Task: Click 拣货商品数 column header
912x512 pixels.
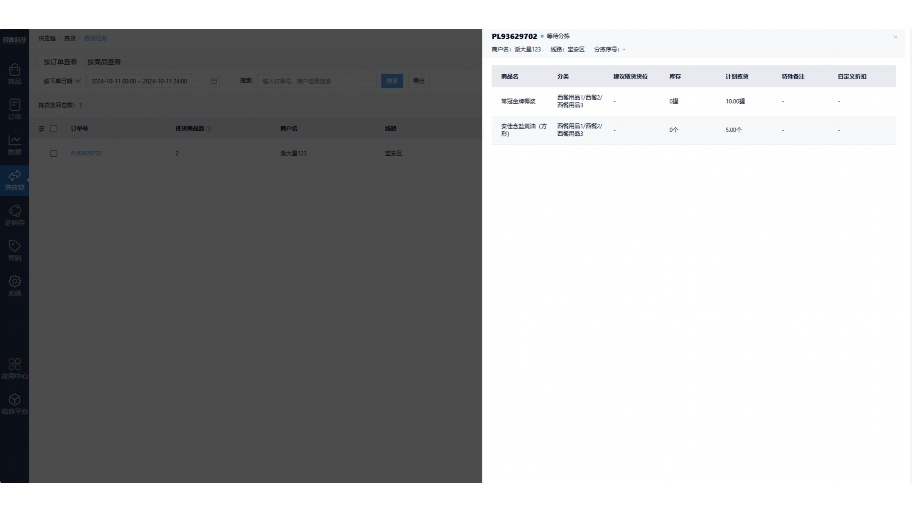Action: tap(190, 129)
